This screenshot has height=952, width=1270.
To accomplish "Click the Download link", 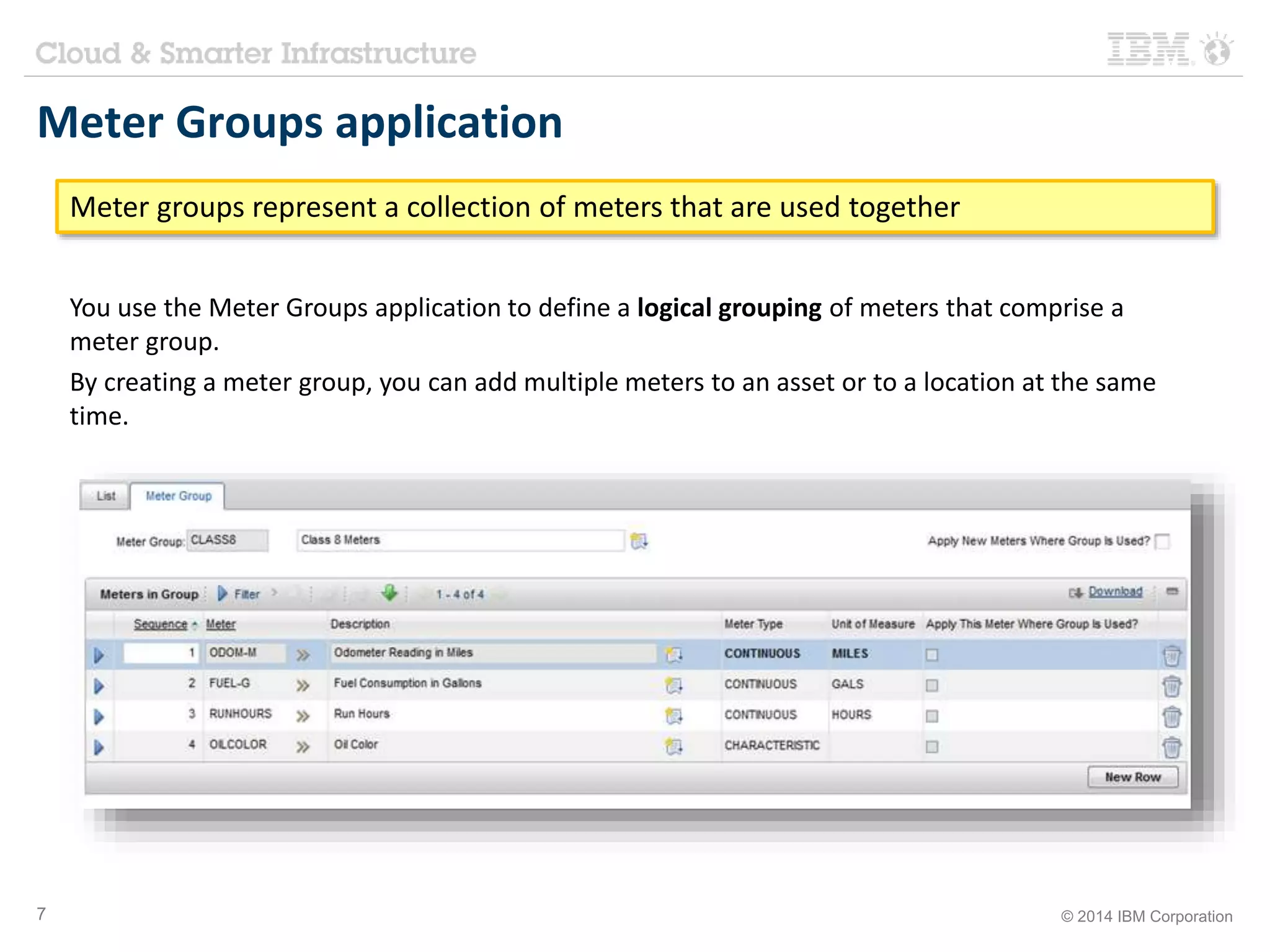I will pyautogui.click(x=1115, y=592).
